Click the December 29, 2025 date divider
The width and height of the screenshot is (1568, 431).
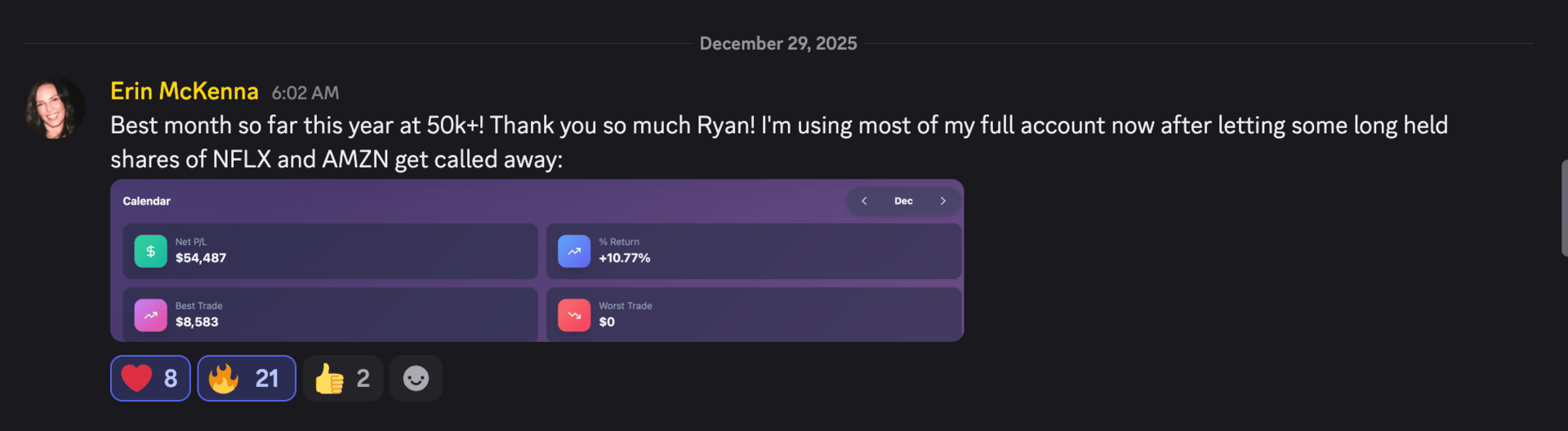[778, 43]
